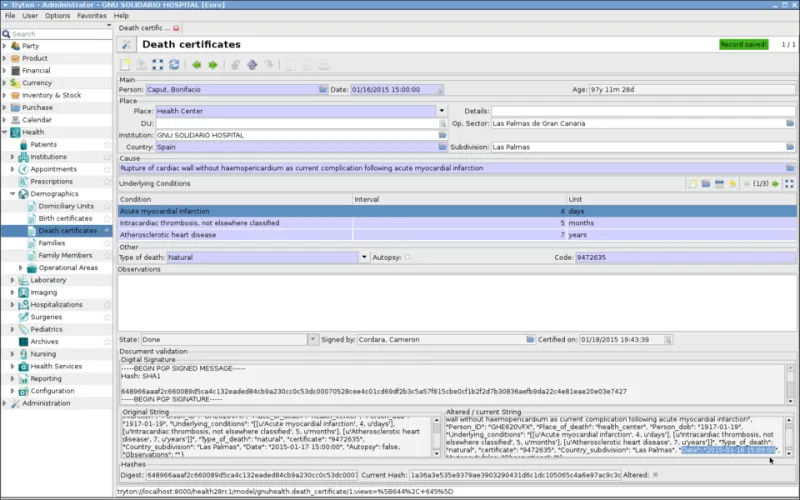Reload the current record
The image size is (800, 500).
pyautogui.click(x=174, y=65)
